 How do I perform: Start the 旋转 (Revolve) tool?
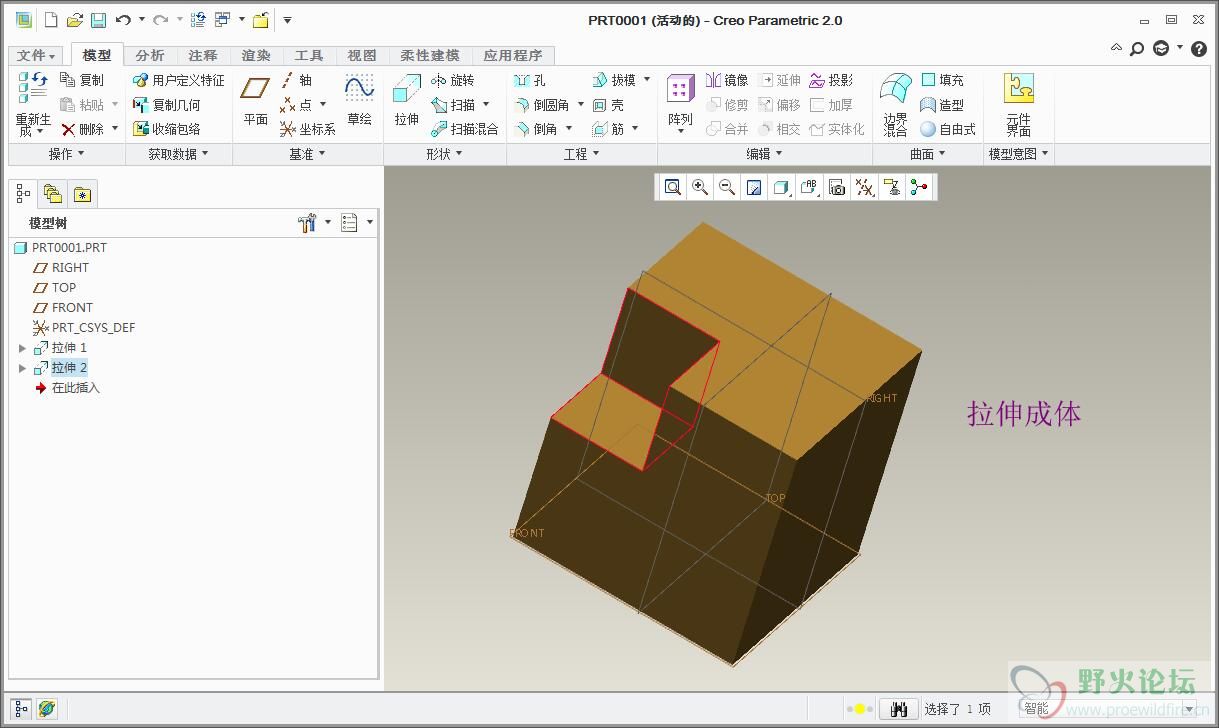coord(452,80)
